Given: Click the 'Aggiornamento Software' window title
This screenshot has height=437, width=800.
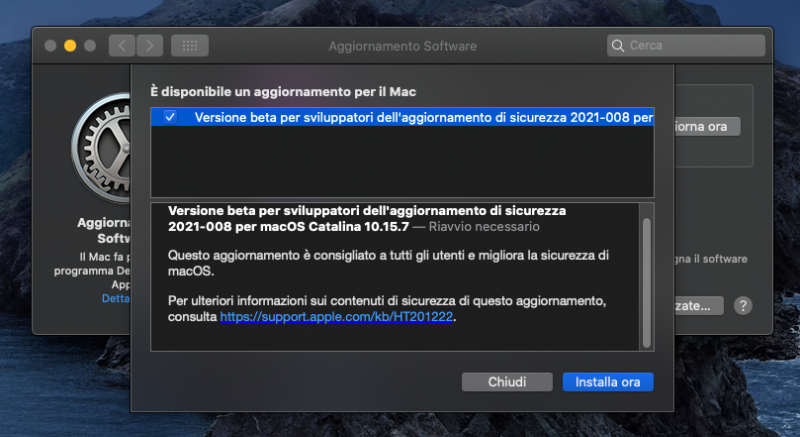Looking at the screenshot, I should (x=403, y=46).
